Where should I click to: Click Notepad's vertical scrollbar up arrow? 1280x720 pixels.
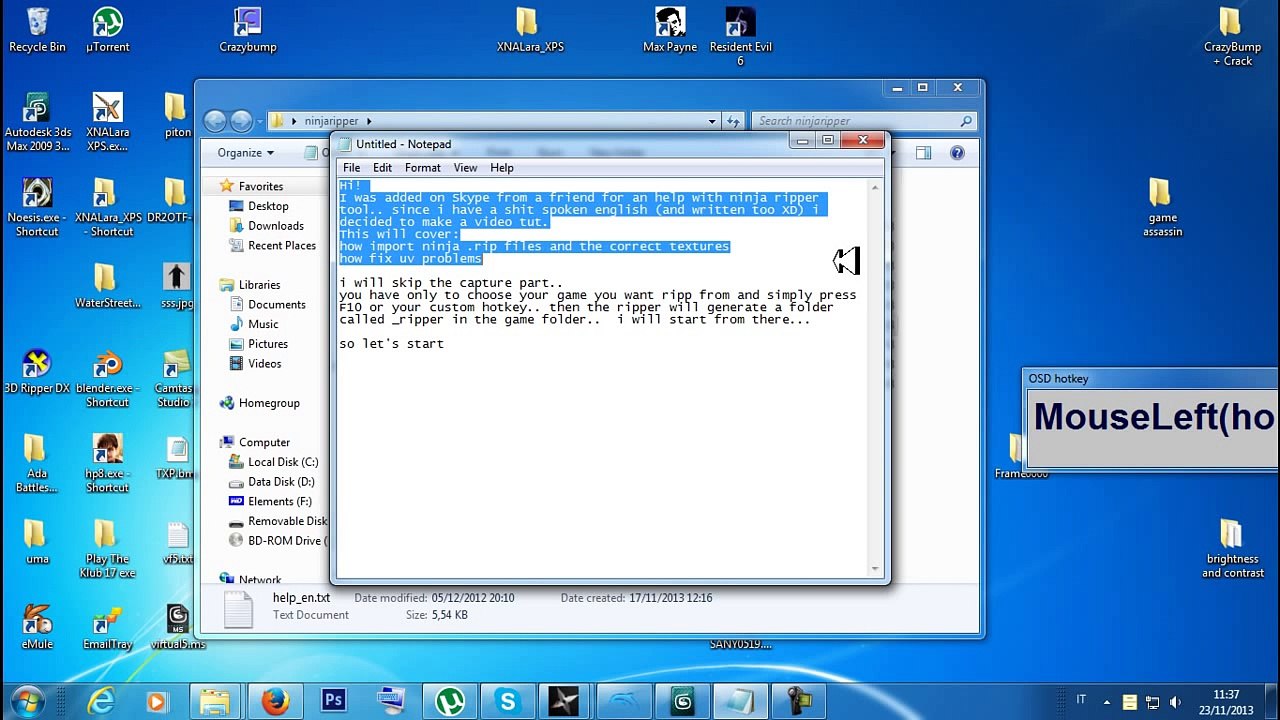coord(876,188)
